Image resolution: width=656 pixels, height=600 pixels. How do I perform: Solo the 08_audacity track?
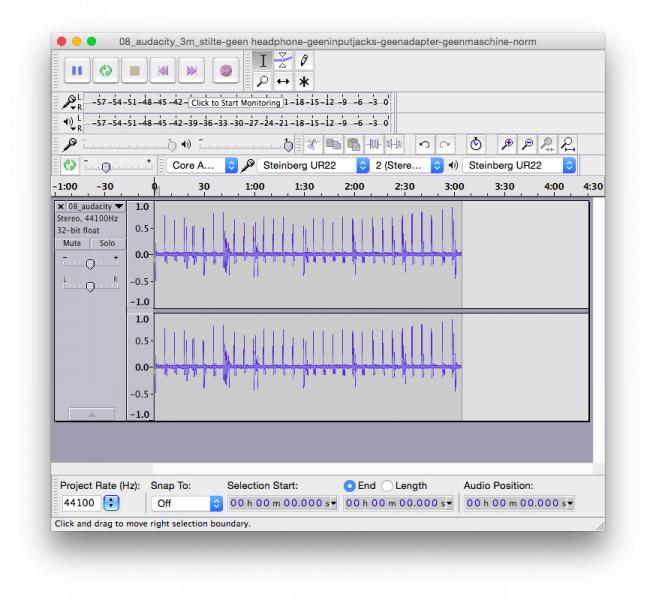[107, 243]
